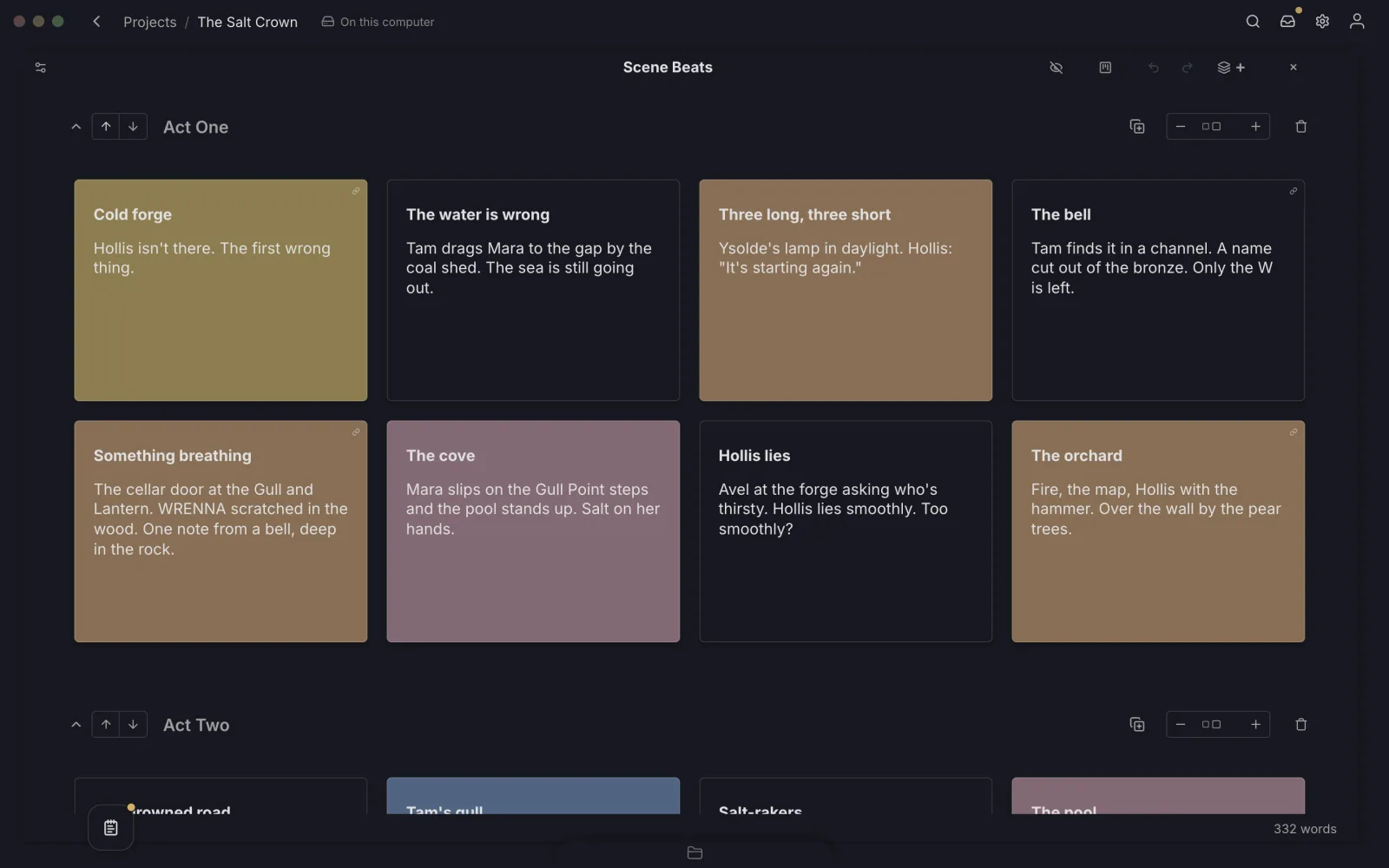Delete the Act Two section

pos(1301,725)
